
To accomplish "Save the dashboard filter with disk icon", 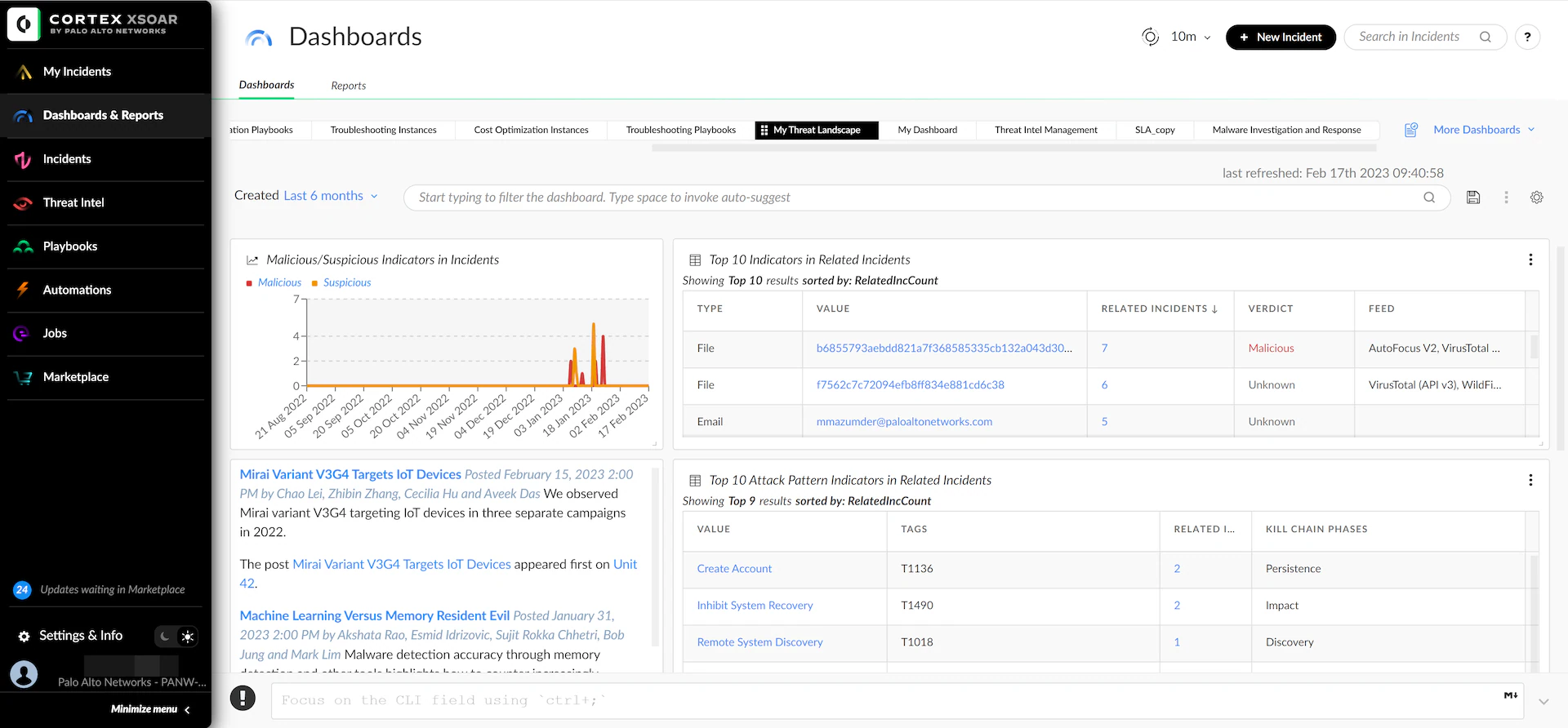I will tap(1473, 198).
